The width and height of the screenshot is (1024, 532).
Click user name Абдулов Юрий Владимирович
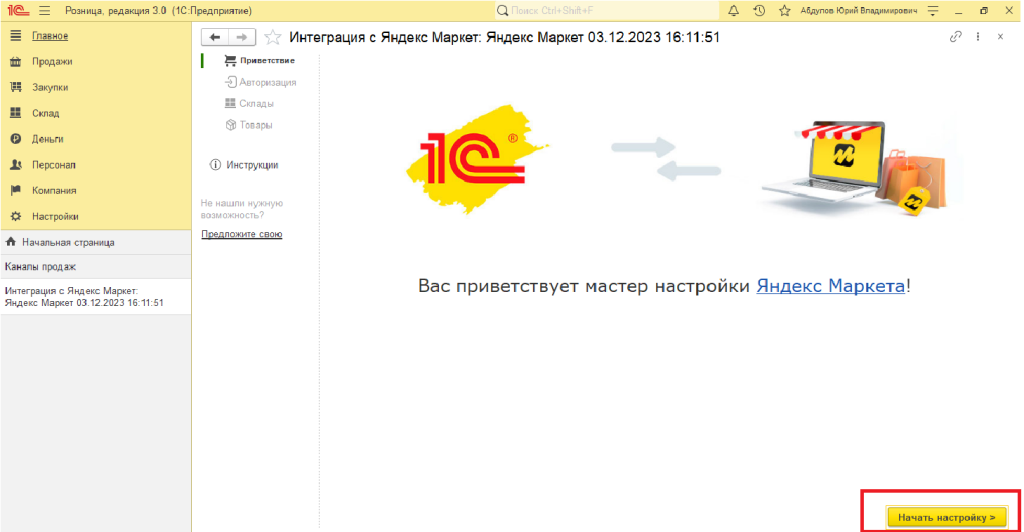858,10
